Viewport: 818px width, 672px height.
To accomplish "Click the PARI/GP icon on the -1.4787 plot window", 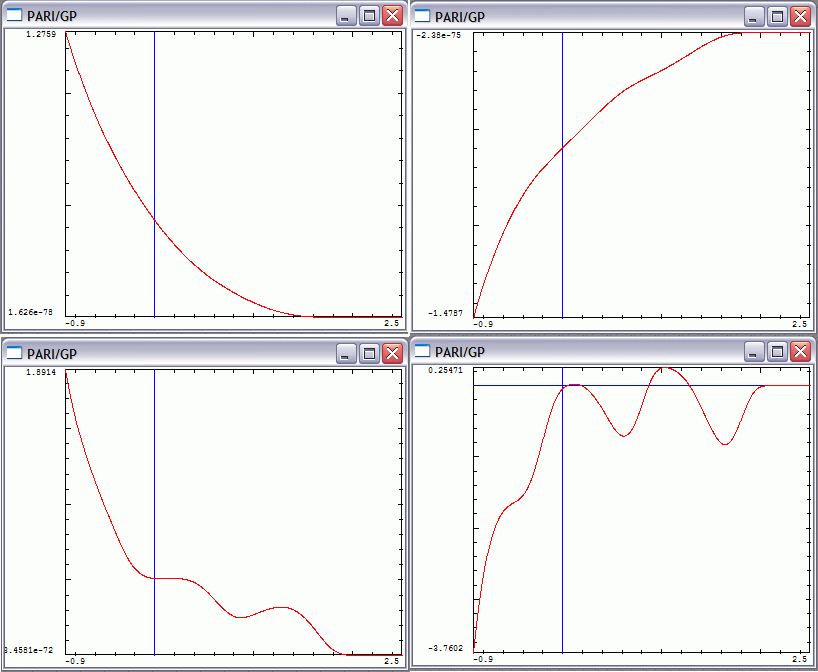I will click(x=422, y=16).
